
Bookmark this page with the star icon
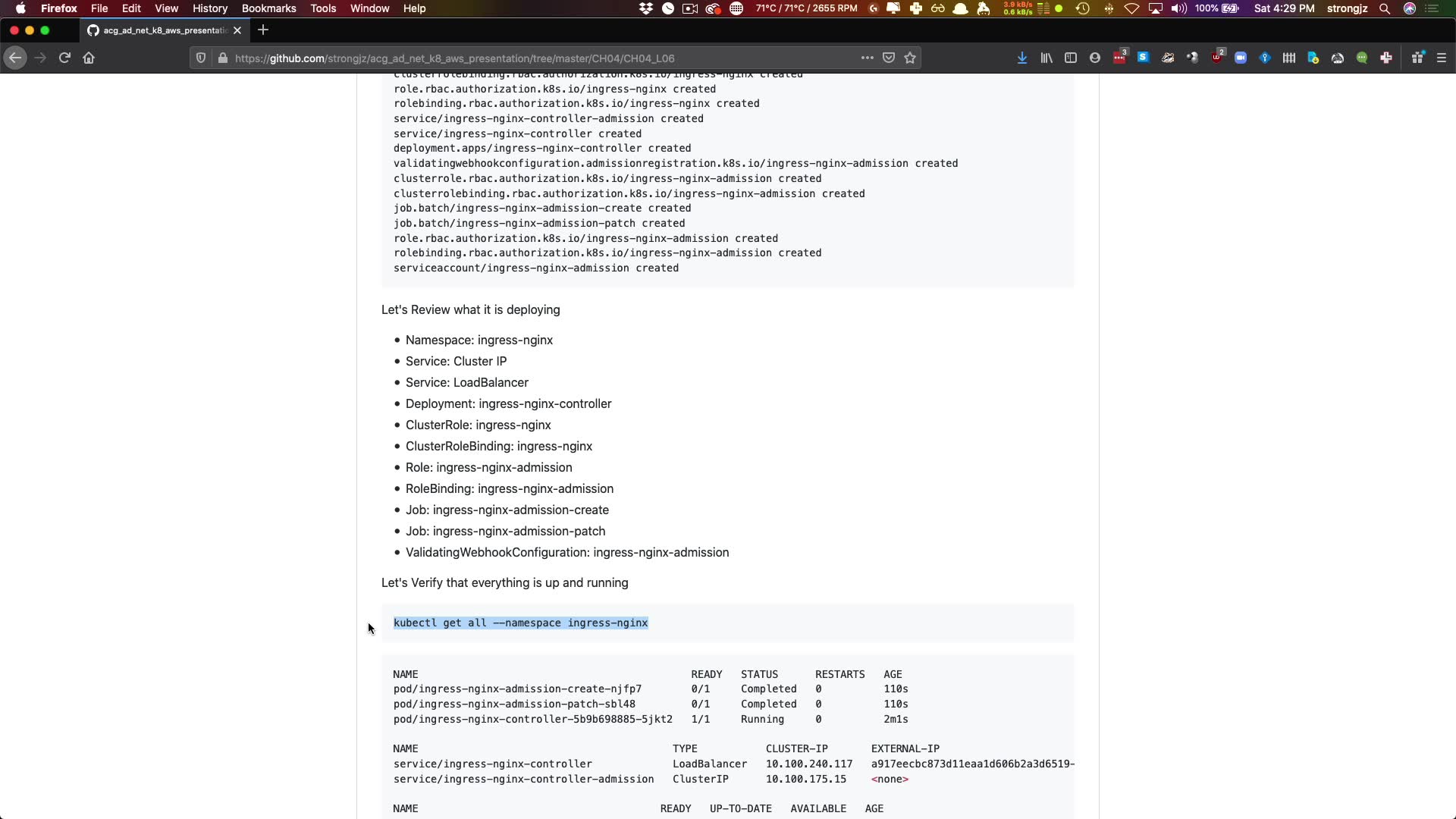[910, 58]
